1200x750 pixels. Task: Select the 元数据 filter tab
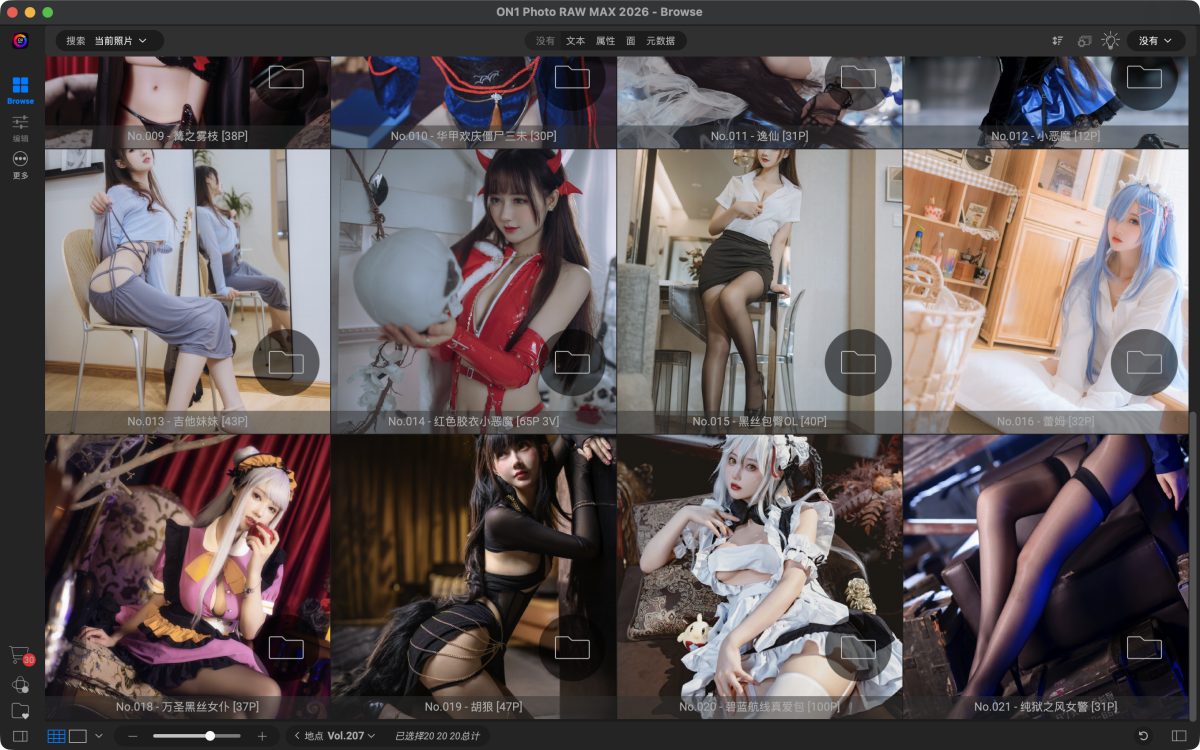[660, 41]
